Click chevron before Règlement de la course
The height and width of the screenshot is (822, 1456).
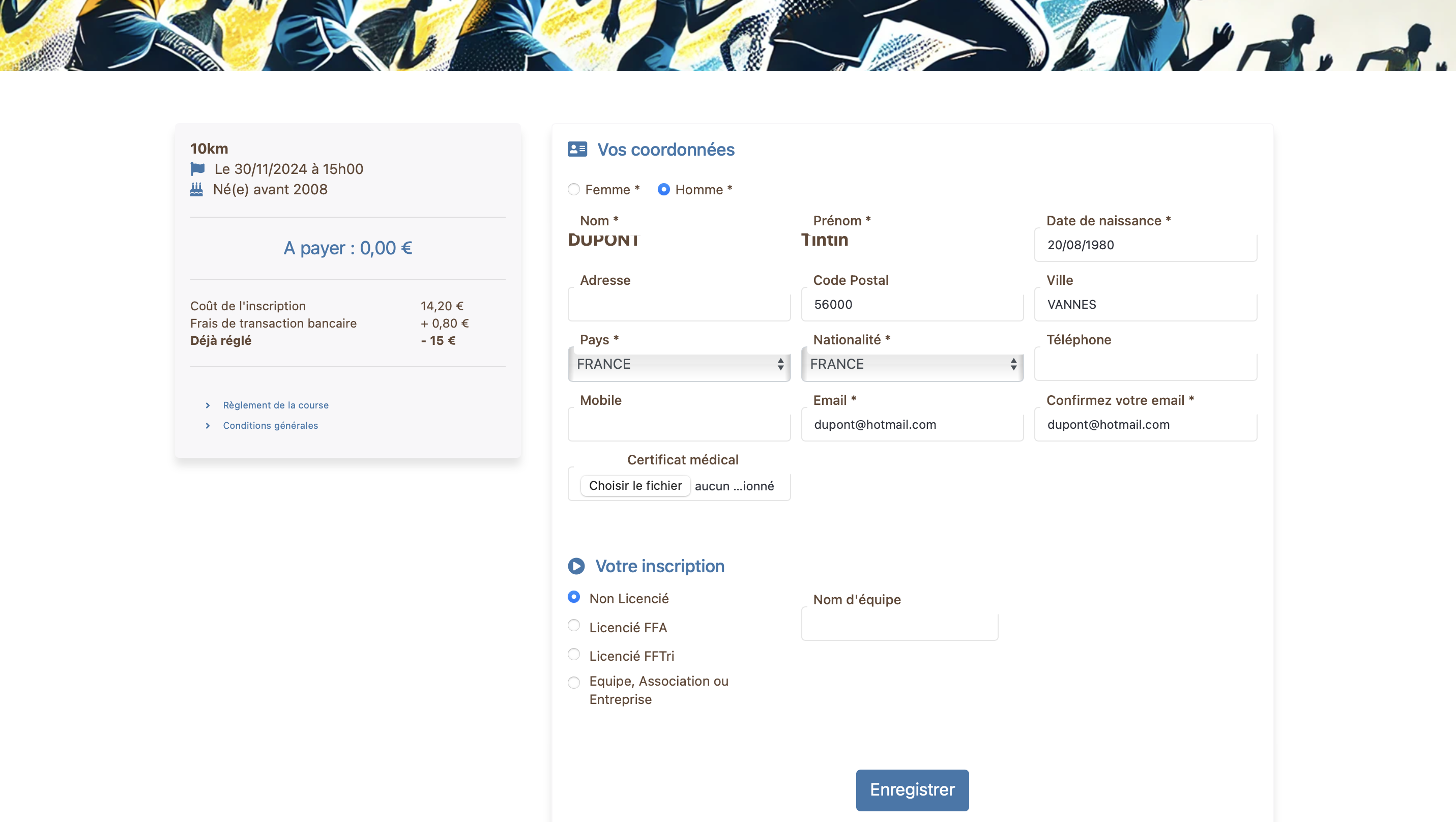[208, 405]
